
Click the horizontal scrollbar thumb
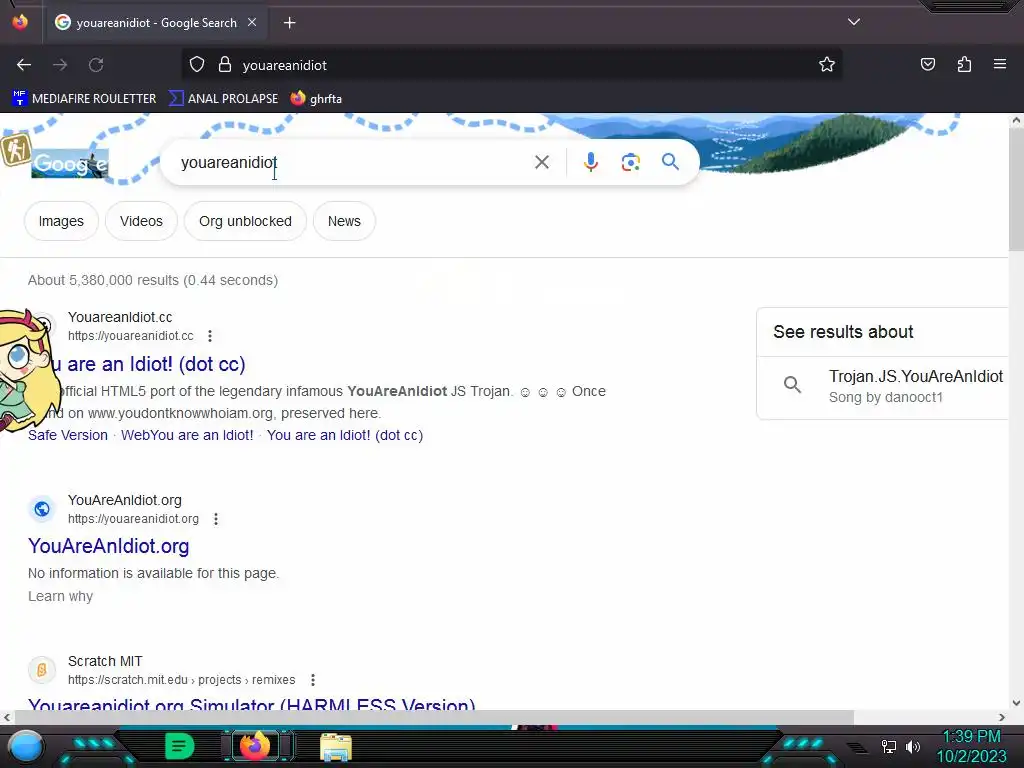(x=434, y=717)
